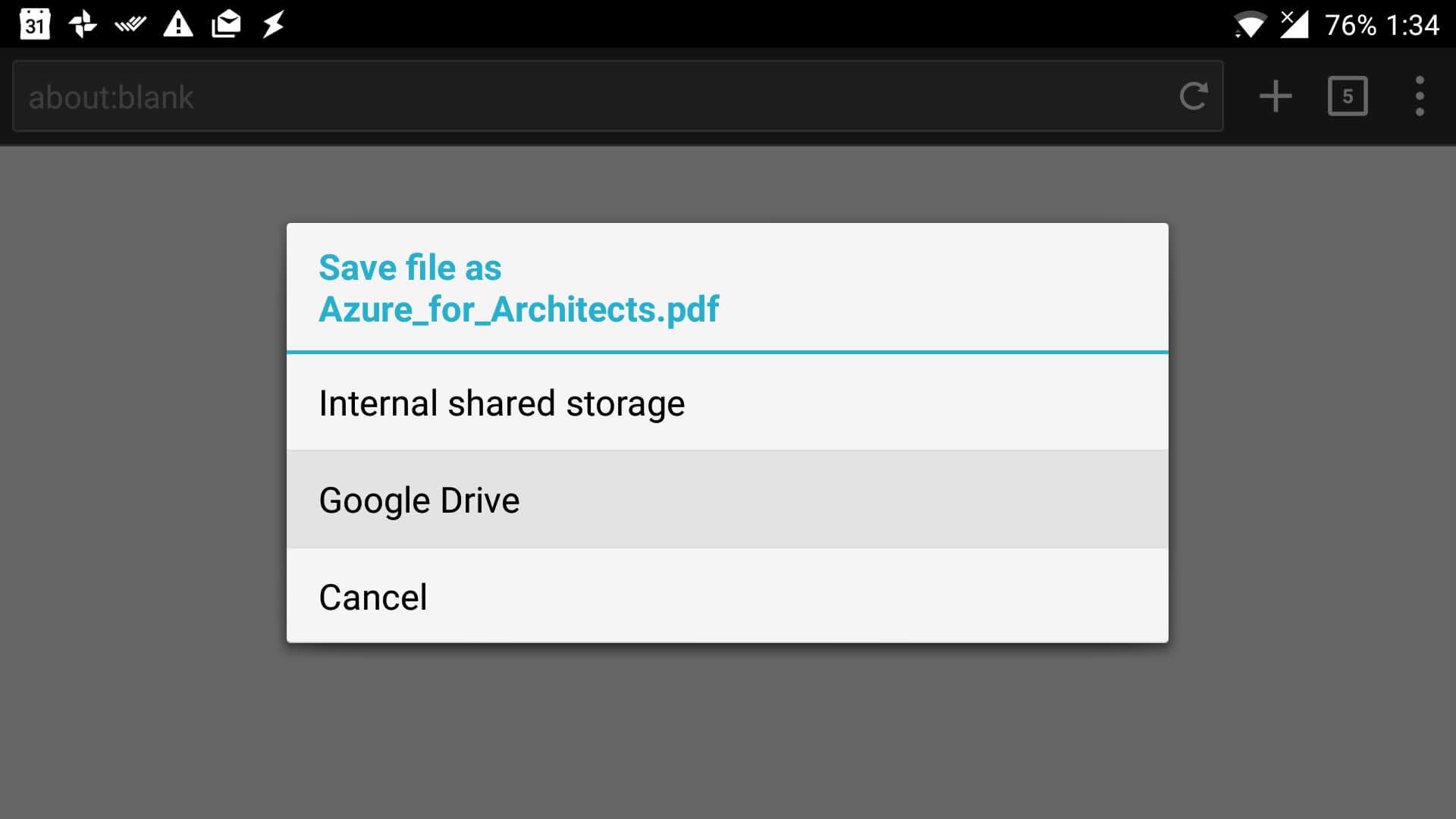Open the three-dot overflow menu
The width and height of the screenshot is (1456, 819).
pyautogui.click(x=1420, y=96)
